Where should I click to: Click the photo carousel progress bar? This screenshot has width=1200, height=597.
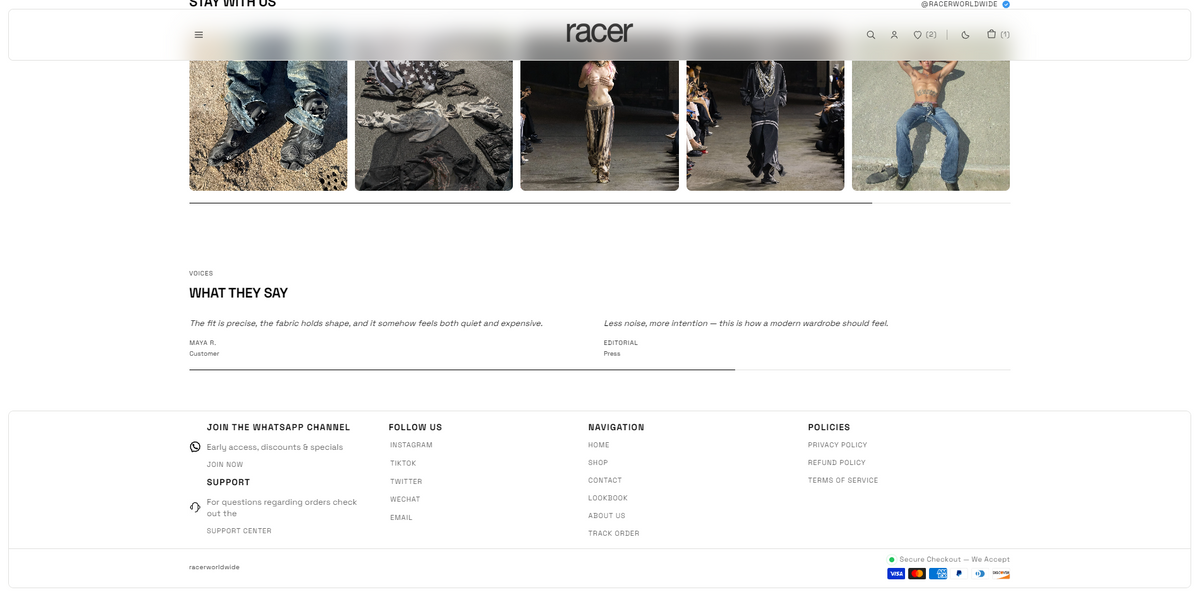tap(600, 203)
